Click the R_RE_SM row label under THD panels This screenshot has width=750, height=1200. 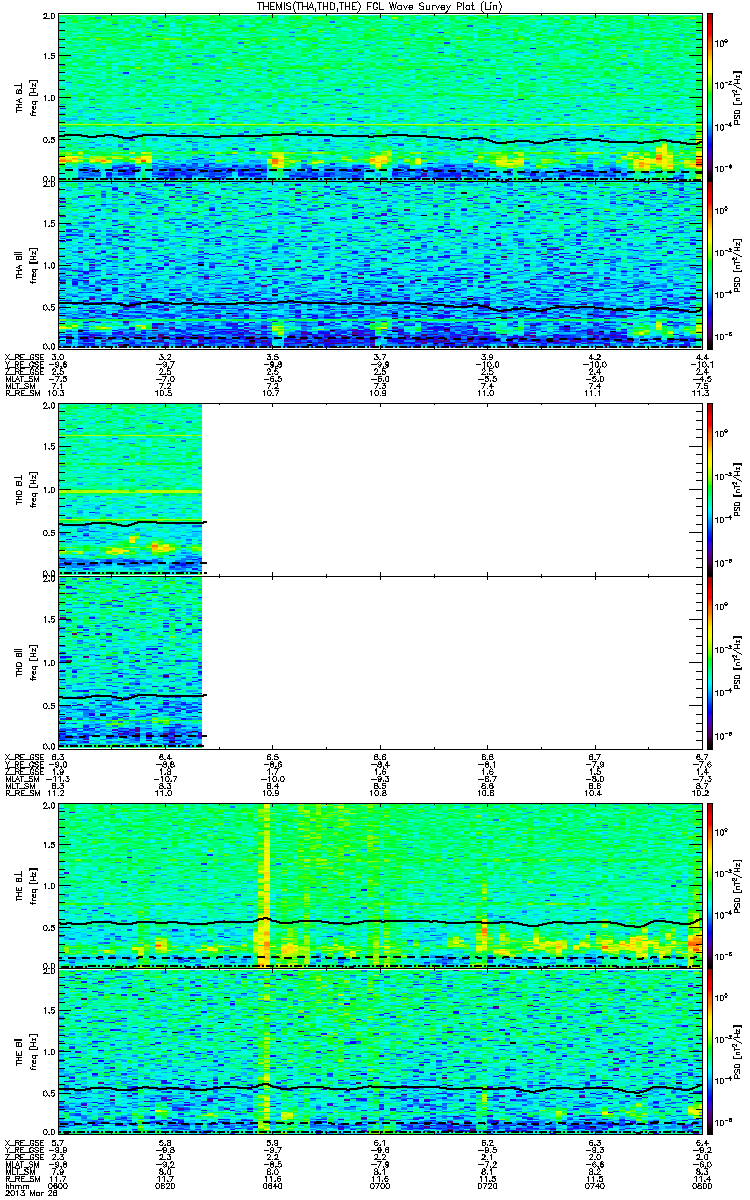coord(22,791)
